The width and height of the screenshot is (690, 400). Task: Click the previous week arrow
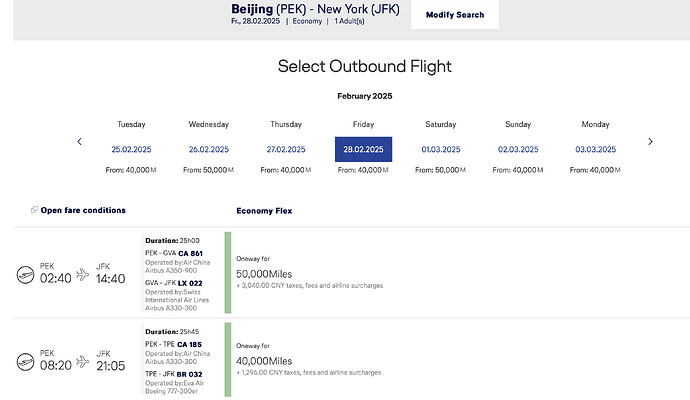80,142
